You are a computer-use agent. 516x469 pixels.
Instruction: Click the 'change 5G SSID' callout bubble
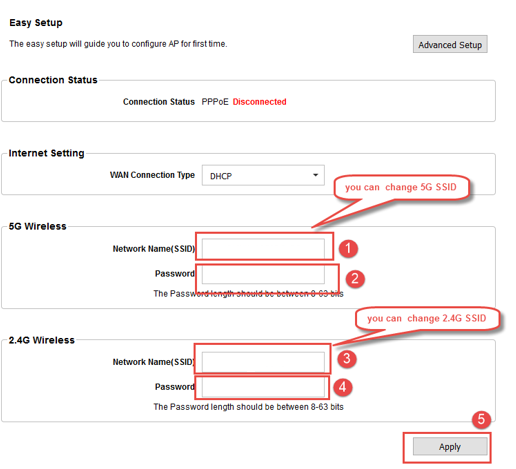pos(401,187)
